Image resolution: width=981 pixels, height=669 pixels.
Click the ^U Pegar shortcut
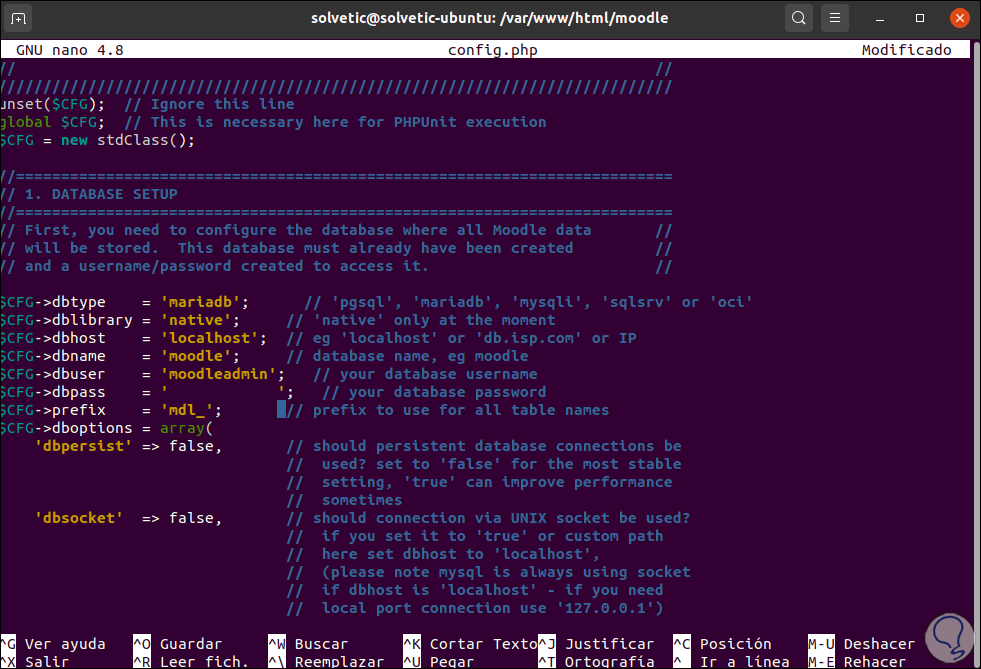(x=439, y=661)
